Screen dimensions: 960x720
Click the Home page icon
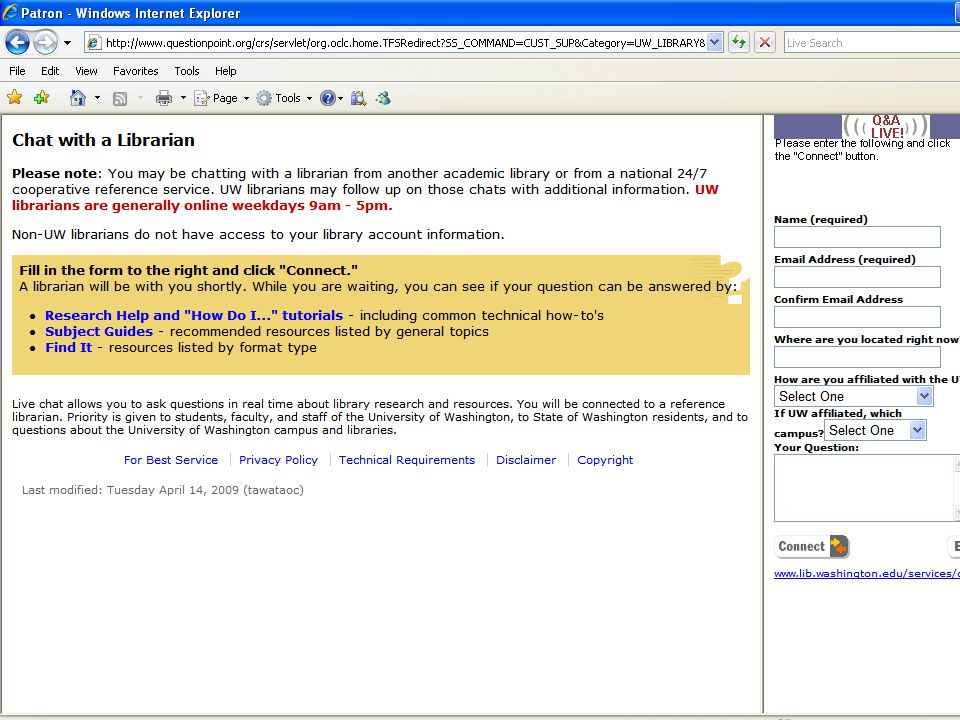click(x=78, y=98)
